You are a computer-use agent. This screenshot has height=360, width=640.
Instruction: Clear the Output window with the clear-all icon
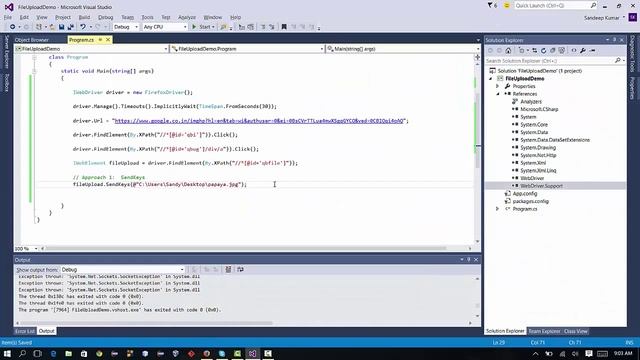coord(228,269)
